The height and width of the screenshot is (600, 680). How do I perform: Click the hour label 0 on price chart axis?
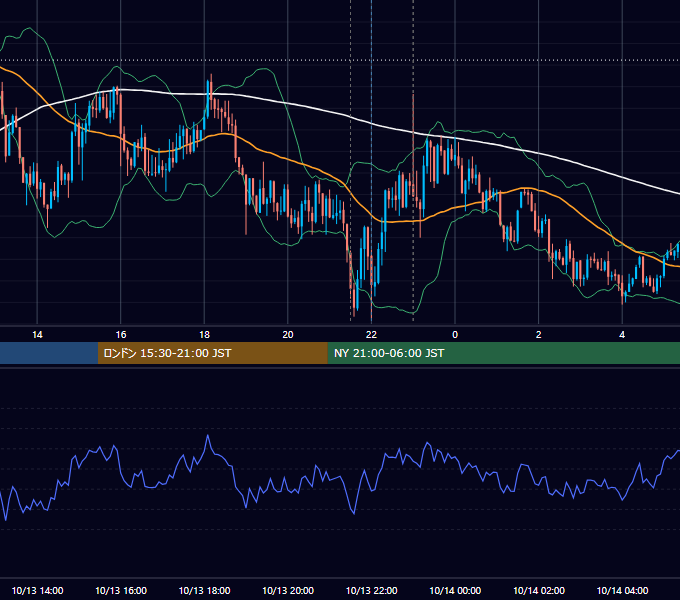[455, 335]
